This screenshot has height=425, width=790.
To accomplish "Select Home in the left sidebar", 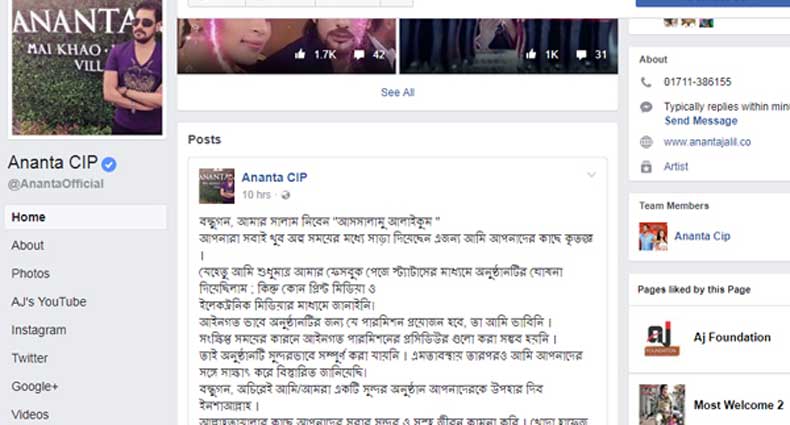I will pyautogui.click(x=86, y=217).
